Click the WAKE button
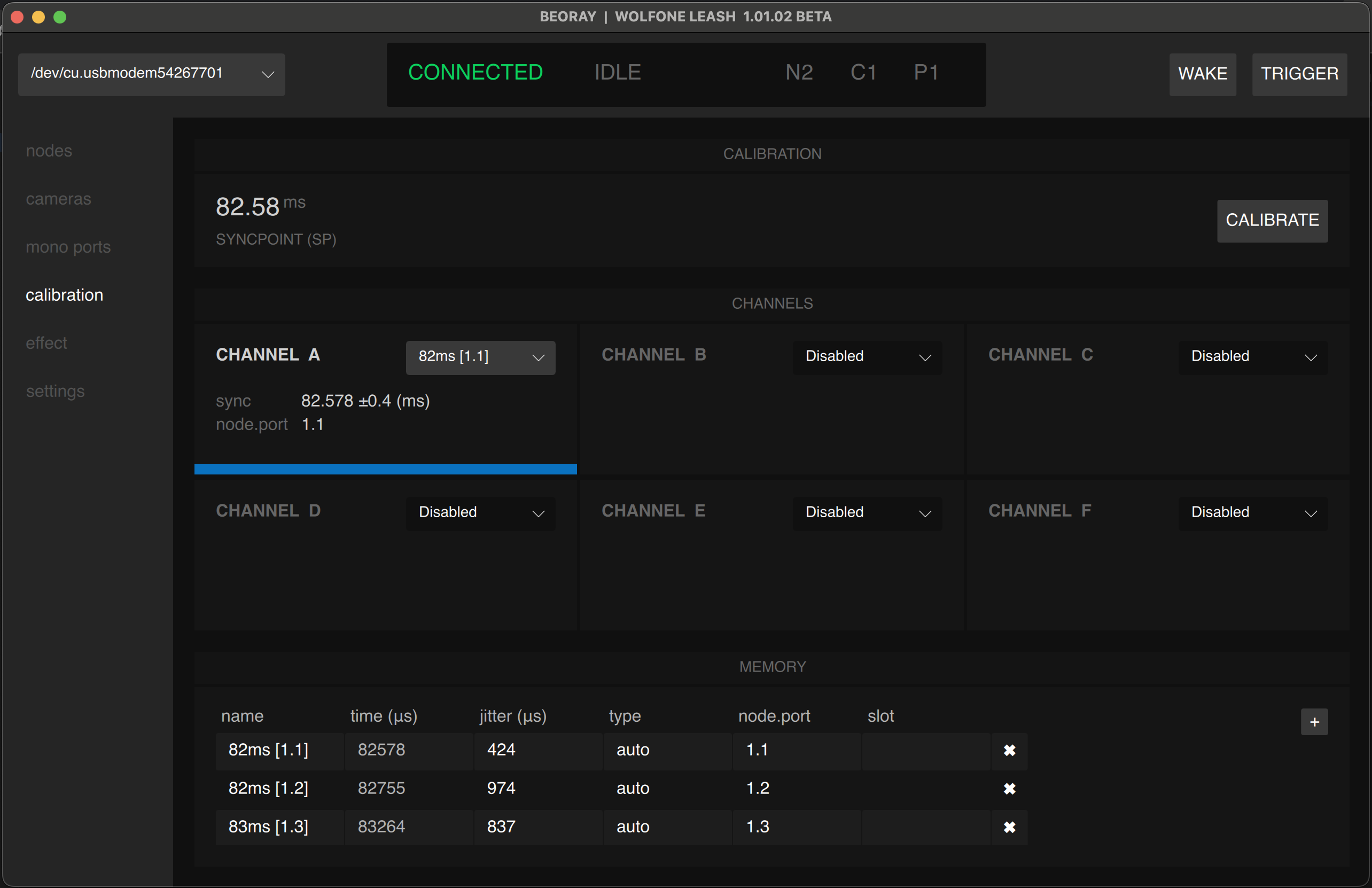Image resolution: width=1372 pixels, height=888 pixels. (x=1202, y=74)
